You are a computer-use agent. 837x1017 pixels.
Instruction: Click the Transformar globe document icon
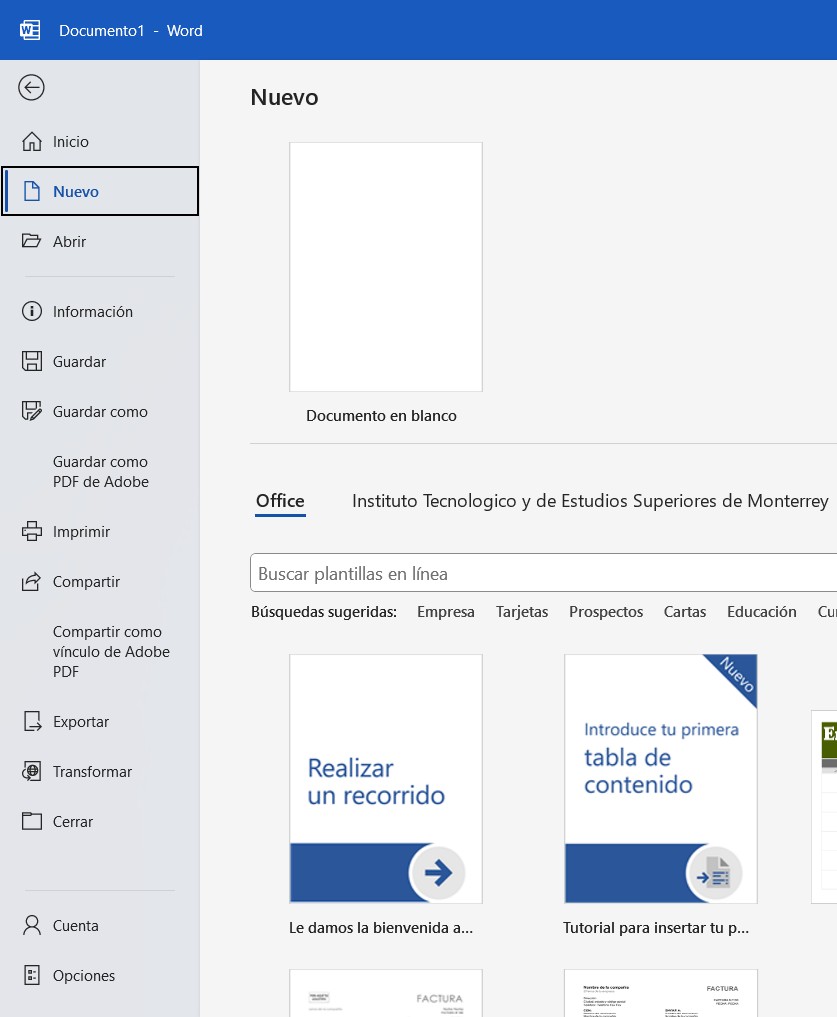pos(32,771)
